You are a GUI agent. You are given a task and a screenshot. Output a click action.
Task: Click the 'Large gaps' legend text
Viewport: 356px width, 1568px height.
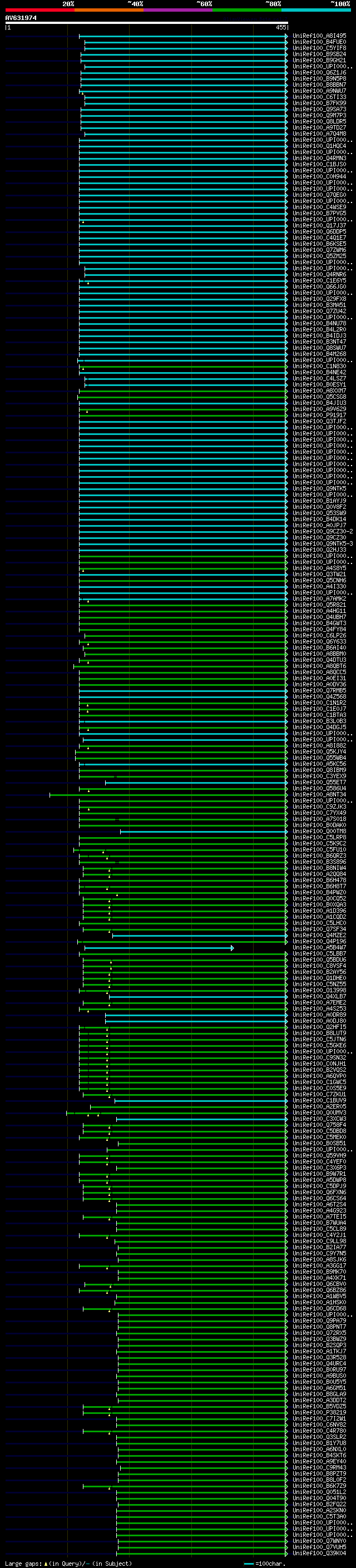click(x=23, y=1563)
